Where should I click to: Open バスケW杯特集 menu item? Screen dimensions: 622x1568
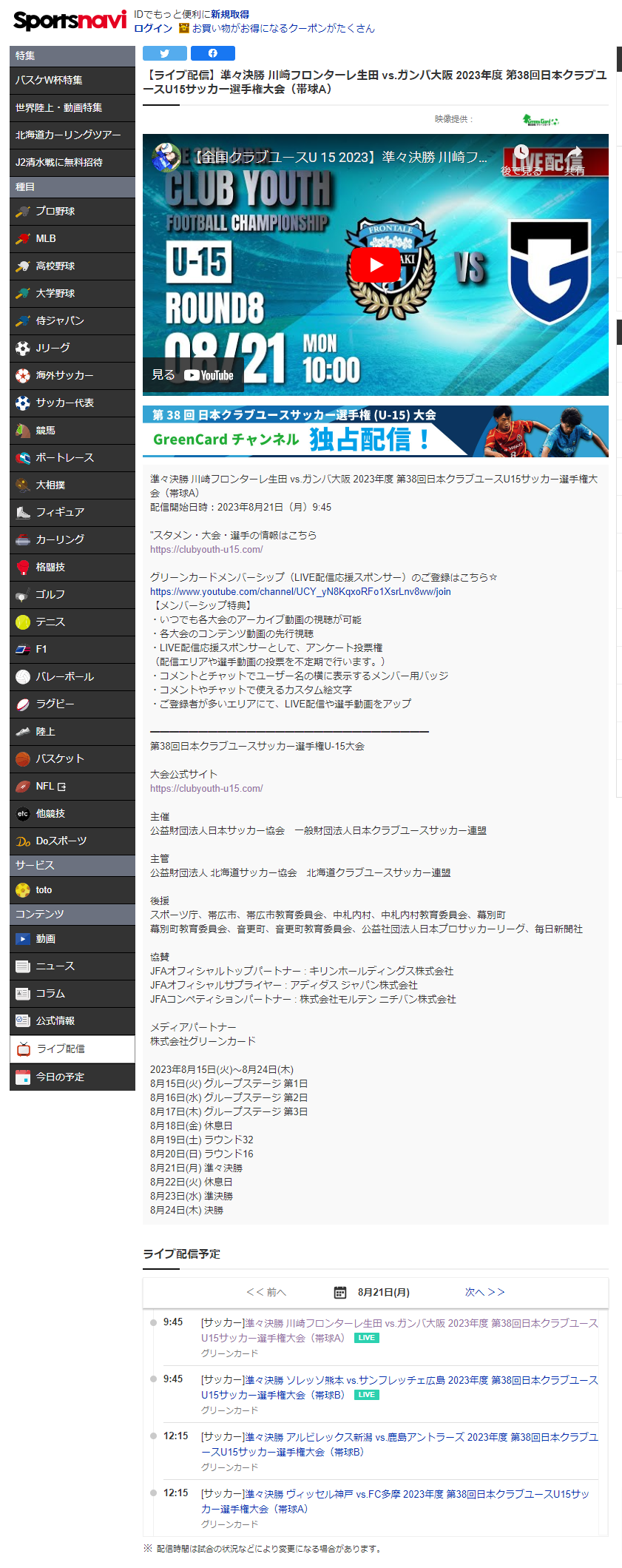[72, 80]
